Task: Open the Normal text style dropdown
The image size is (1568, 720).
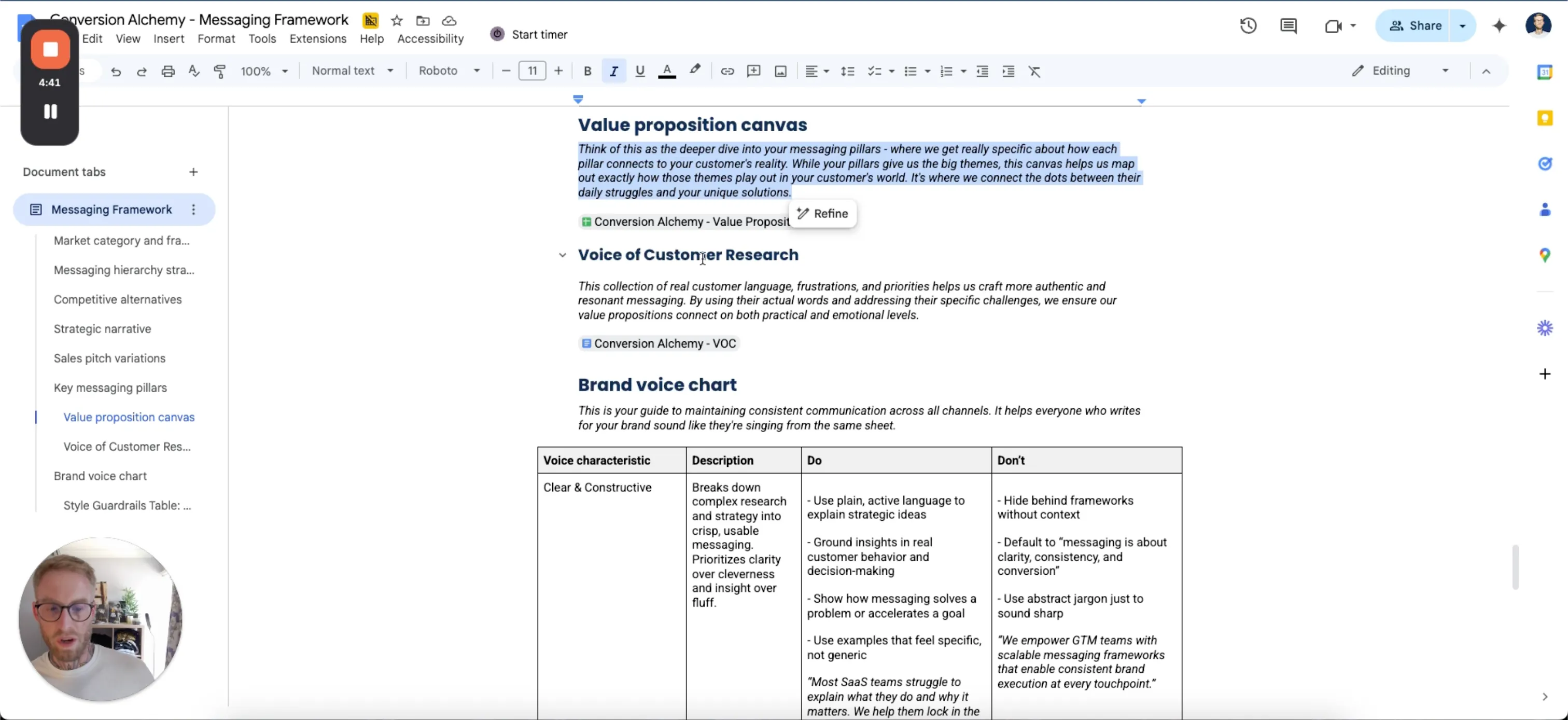Action: (x=352, y=71)
